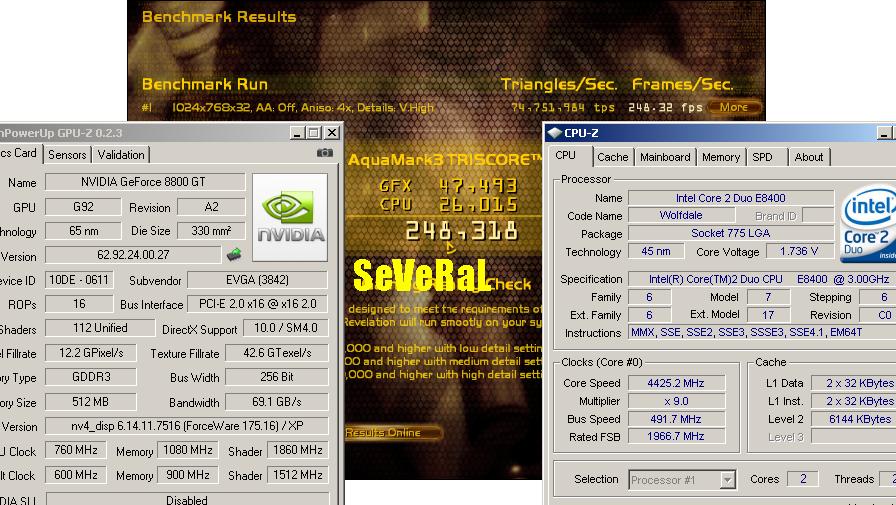Click the ROPs value 16
The width and height of the screenshot is (896, 505).
point(79,304)
